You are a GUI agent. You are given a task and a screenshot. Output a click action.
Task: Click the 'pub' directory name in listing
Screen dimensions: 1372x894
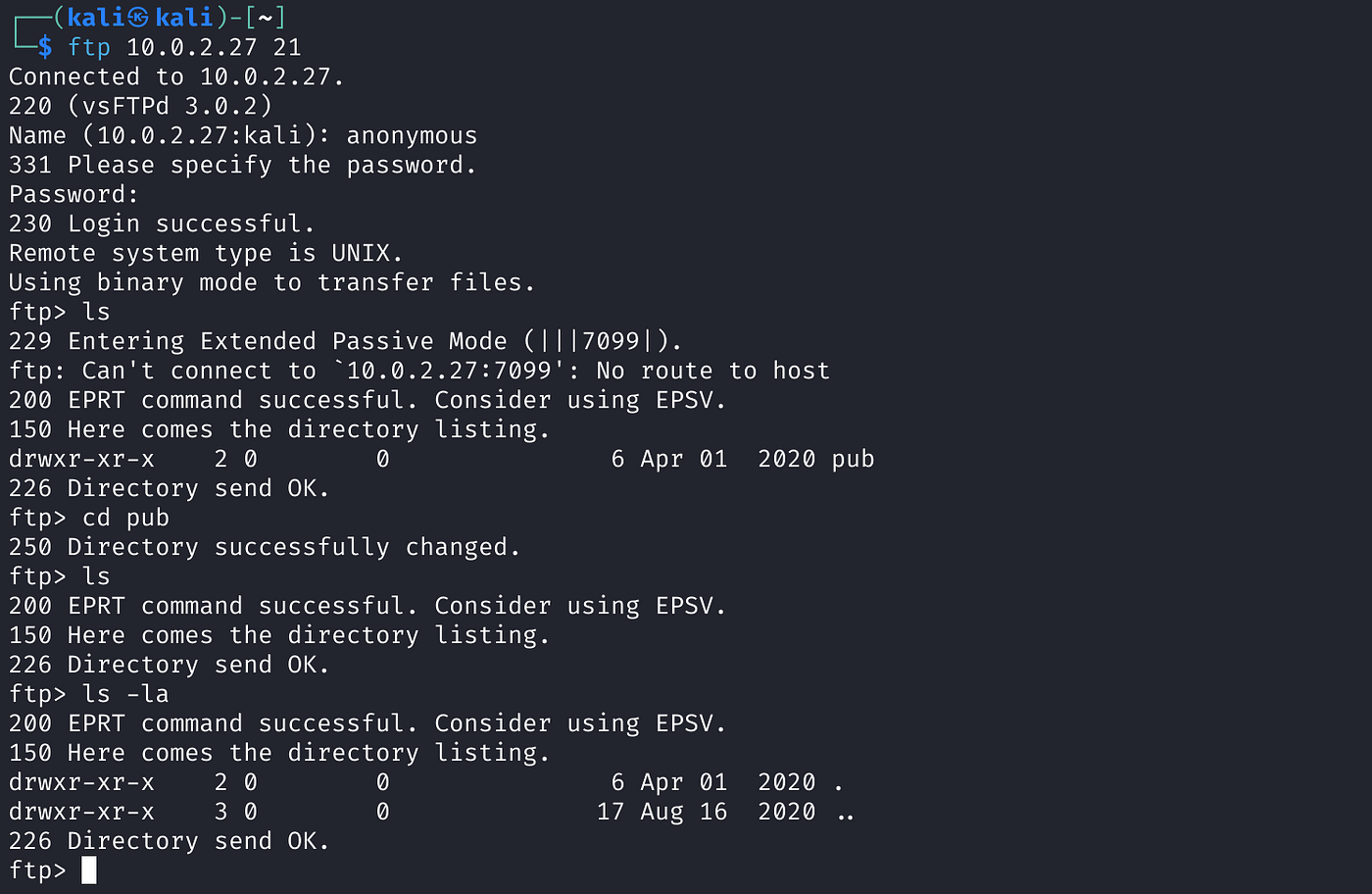[x=853, y=459]
